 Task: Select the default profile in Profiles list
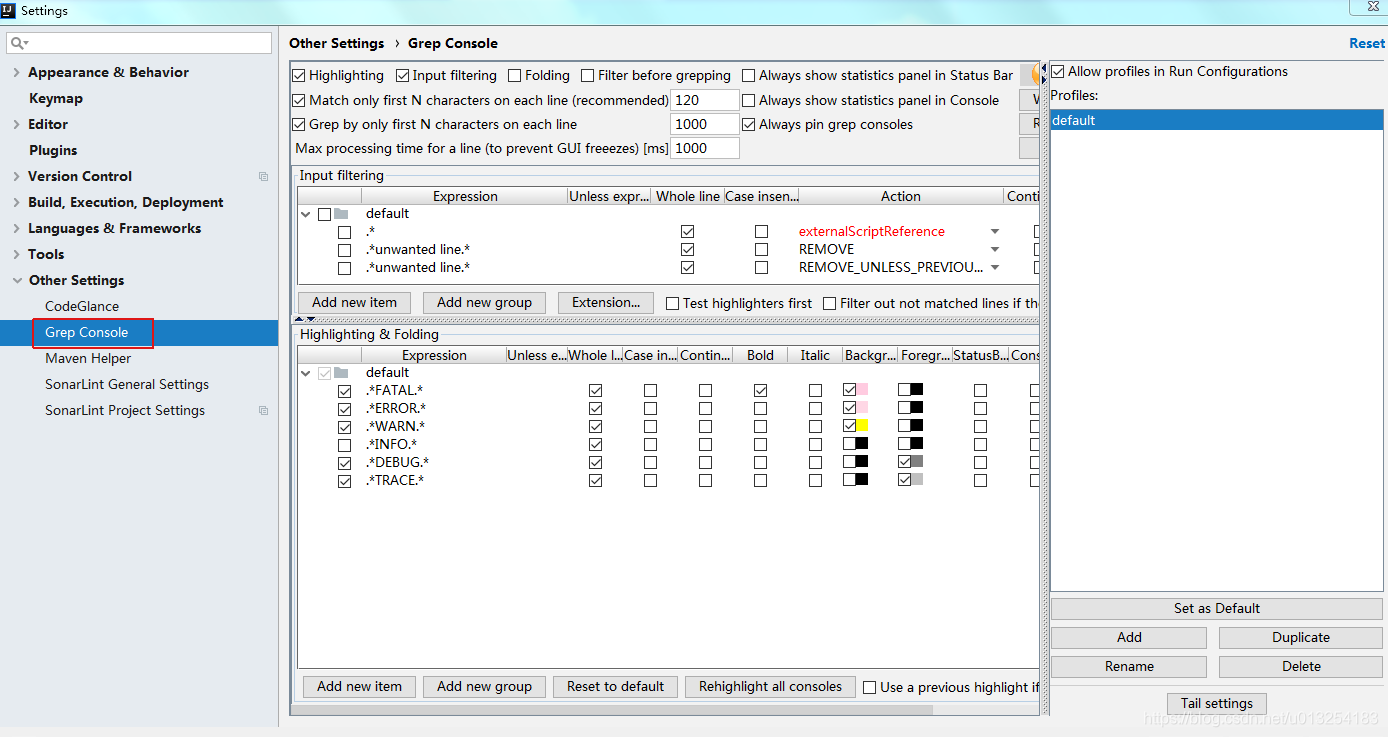coord(1217,120)
